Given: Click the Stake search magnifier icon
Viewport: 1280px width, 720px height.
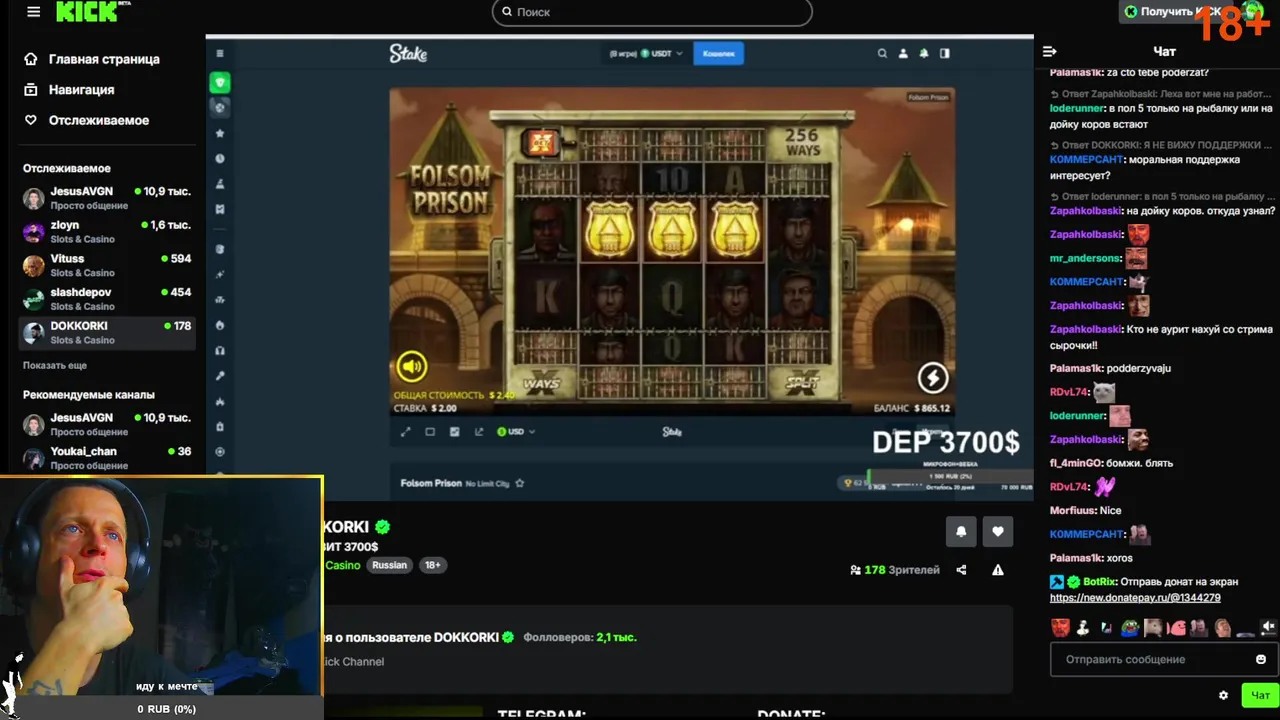Looking at the screenshot, I should pyautogui.click(x=882, y=54).
